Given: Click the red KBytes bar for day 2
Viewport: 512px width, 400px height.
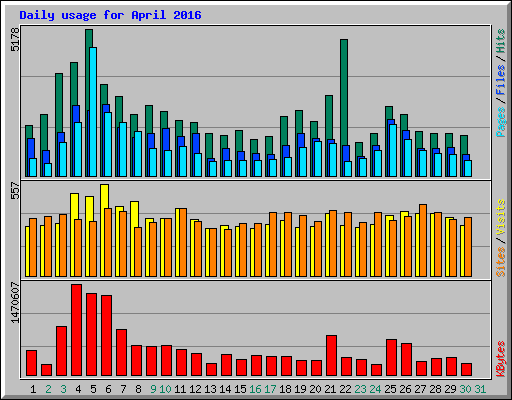Looking at the screenshot, I should [46, 370].
